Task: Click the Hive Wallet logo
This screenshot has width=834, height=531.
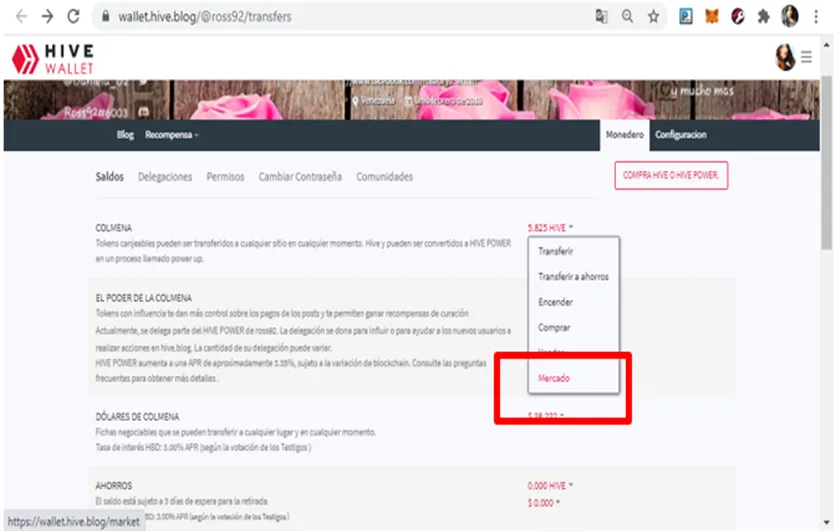Action: [x=53, y=59]
